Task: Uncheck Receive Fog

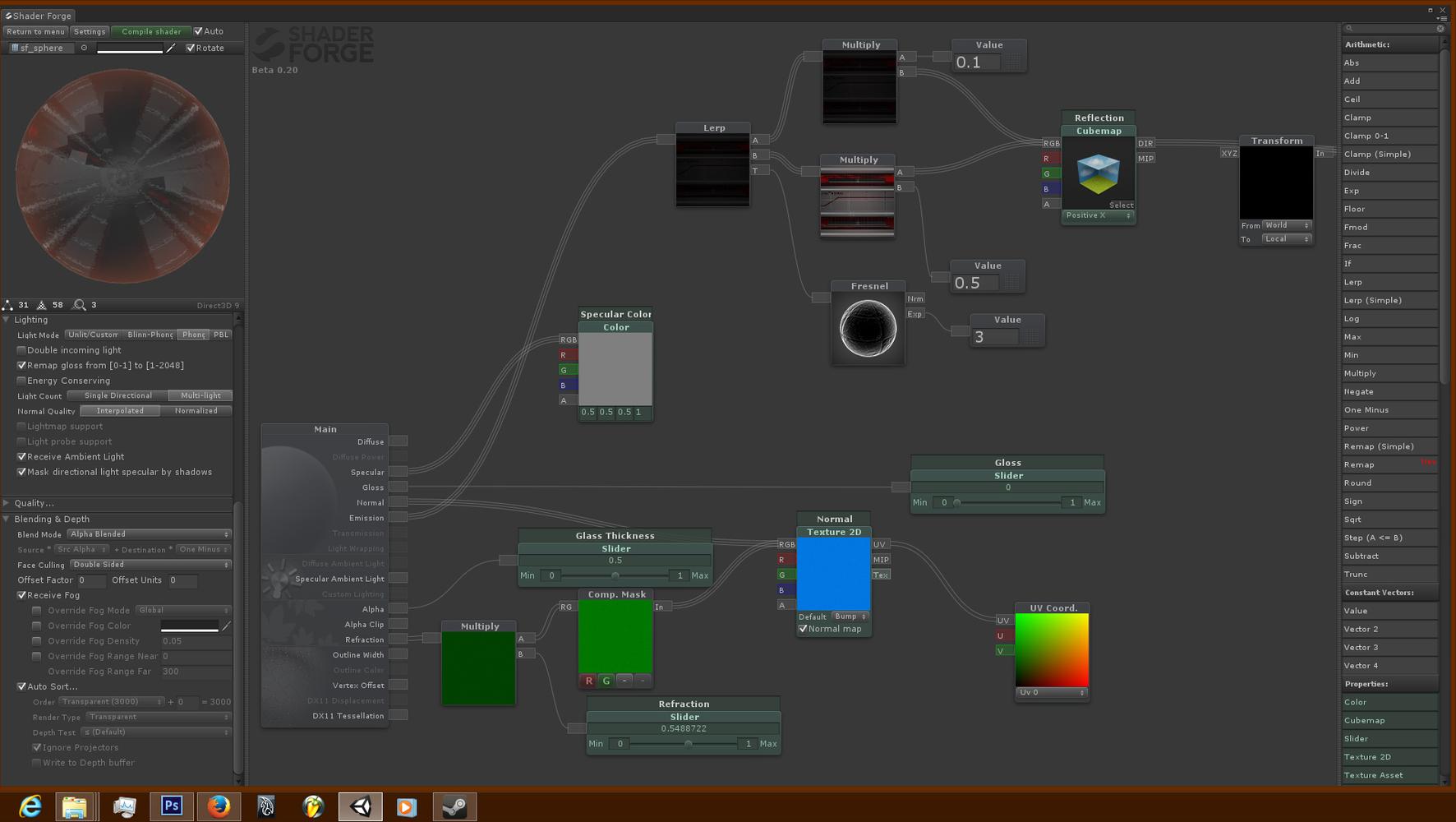Action: click(x=21, y=595)
